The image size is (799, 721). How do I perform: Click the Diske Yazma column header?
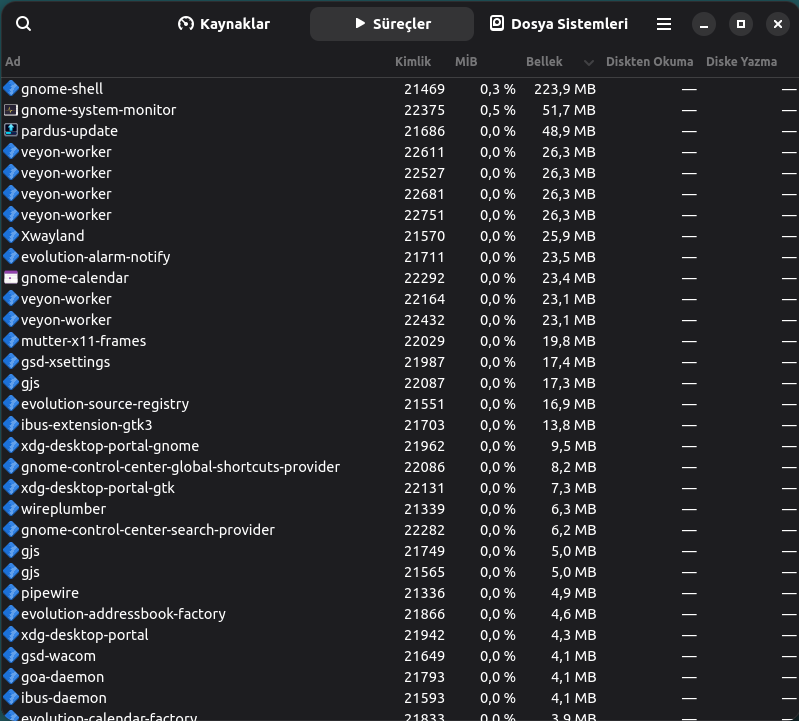[x=741, y=62]
